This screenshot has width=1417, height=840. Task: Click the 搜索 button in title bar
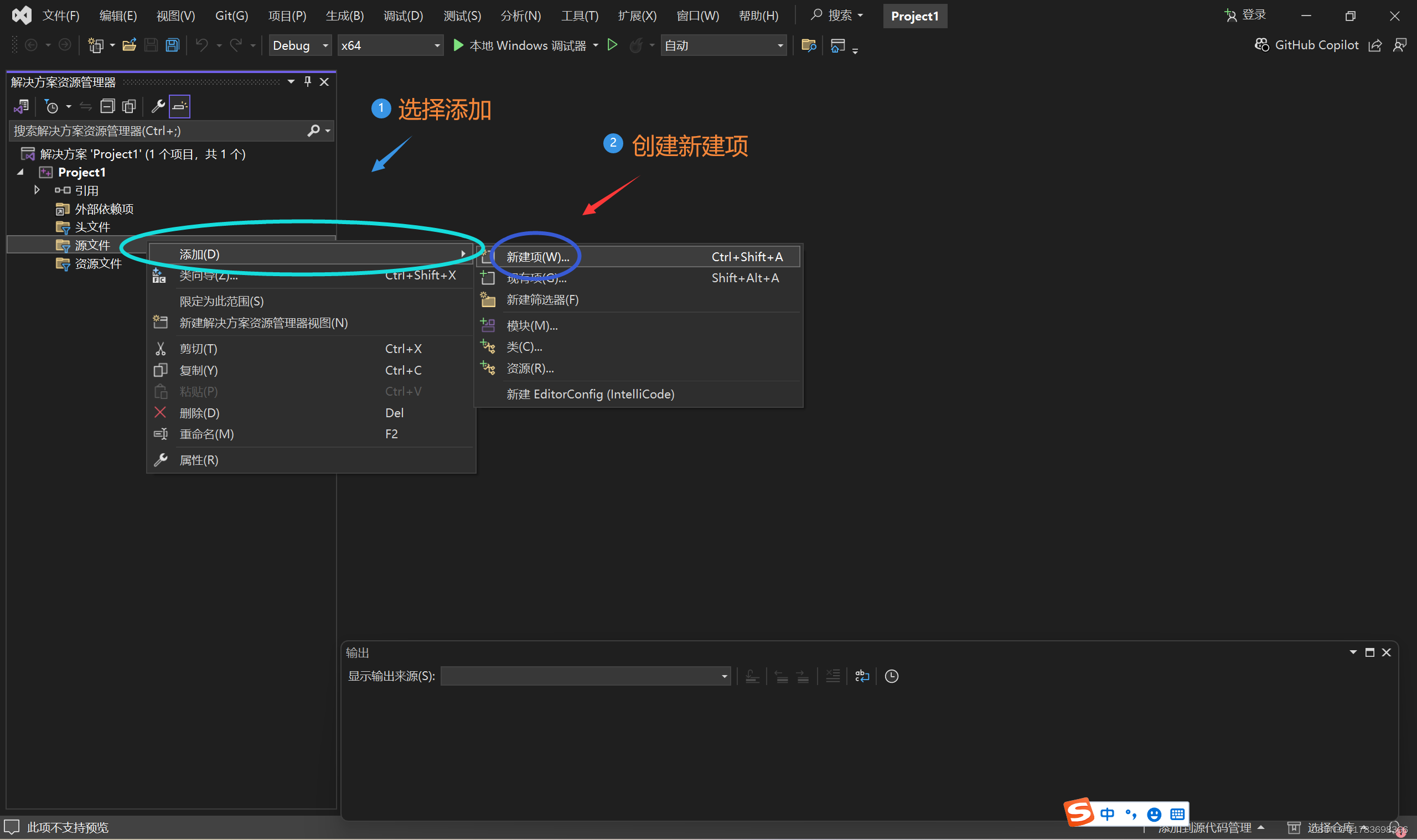tap(837, 16)
